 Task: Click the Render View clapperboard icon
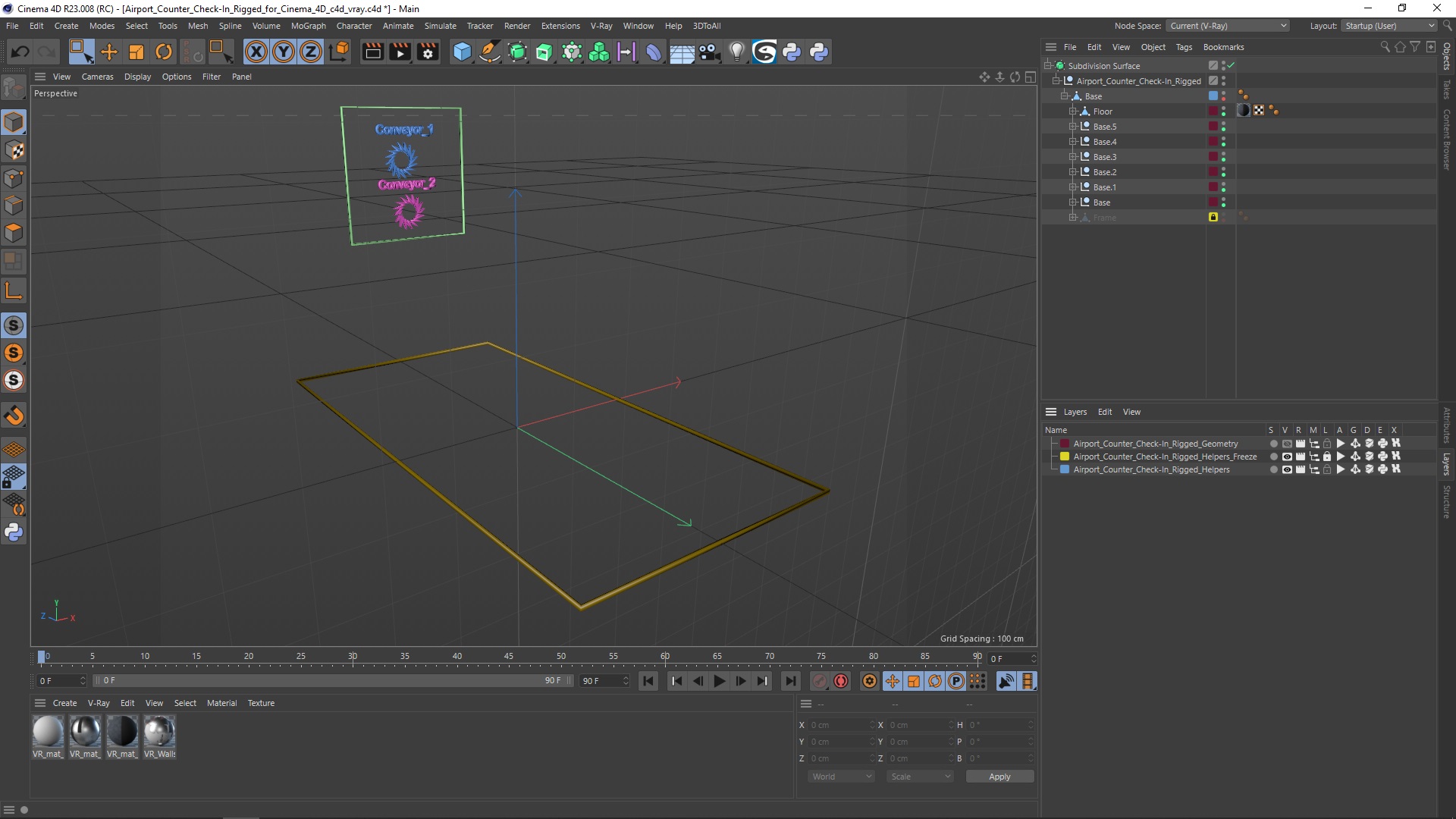pyautogui.click(x=372, y=52)
